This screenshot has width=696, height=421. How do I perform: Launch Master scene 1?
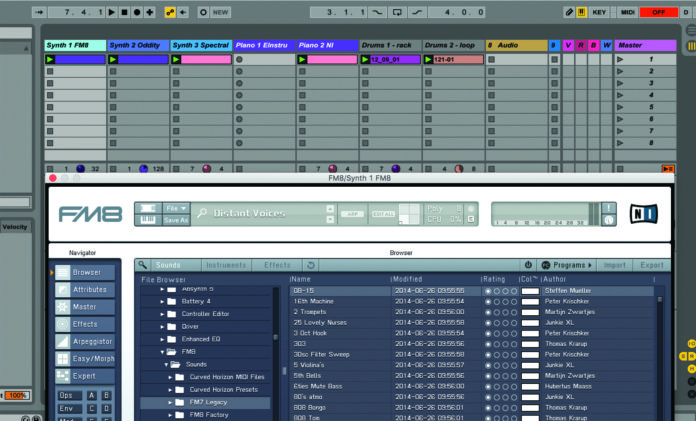click(620, 60)
